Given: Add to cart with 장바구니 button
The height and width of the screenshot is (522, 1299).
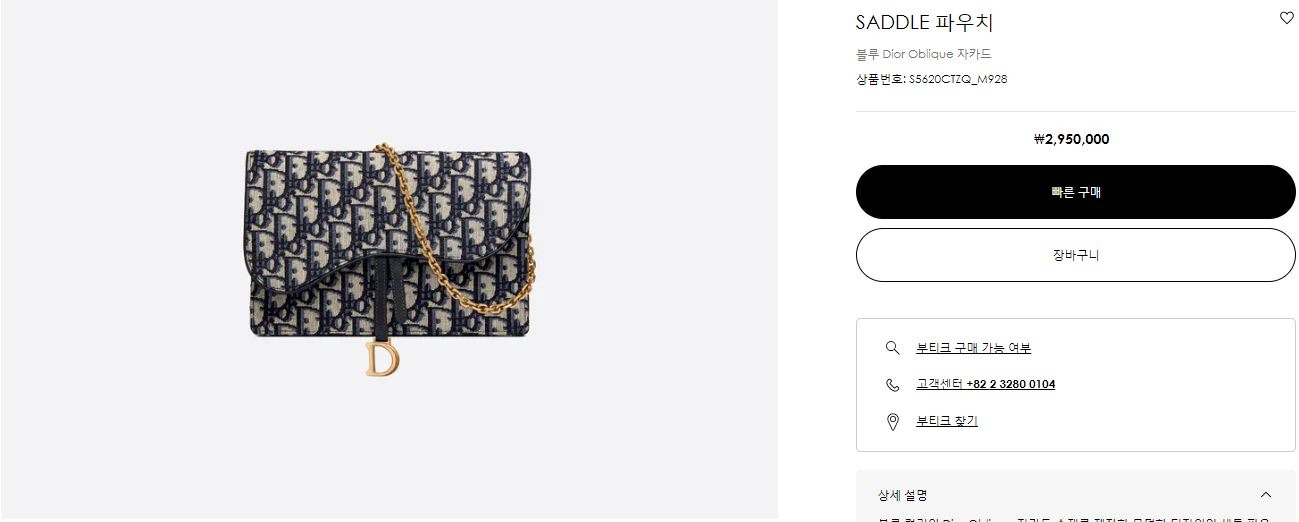Looking at the screenshot, I should click(1076, 255).
